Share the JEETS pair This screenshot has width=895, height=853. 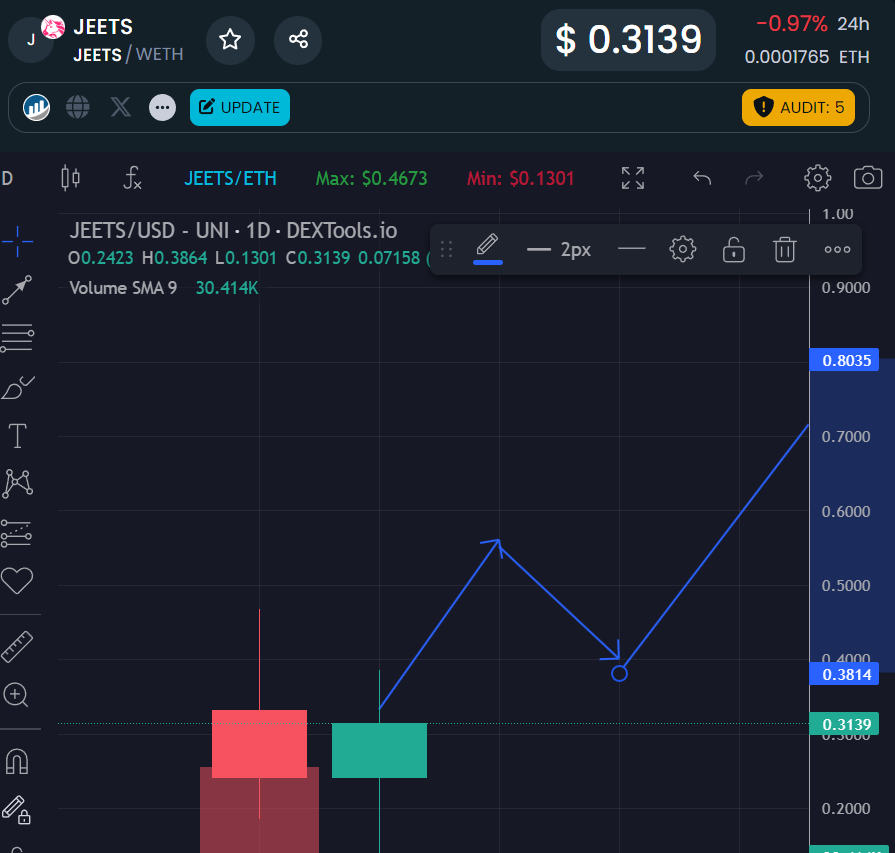[298, 40]
